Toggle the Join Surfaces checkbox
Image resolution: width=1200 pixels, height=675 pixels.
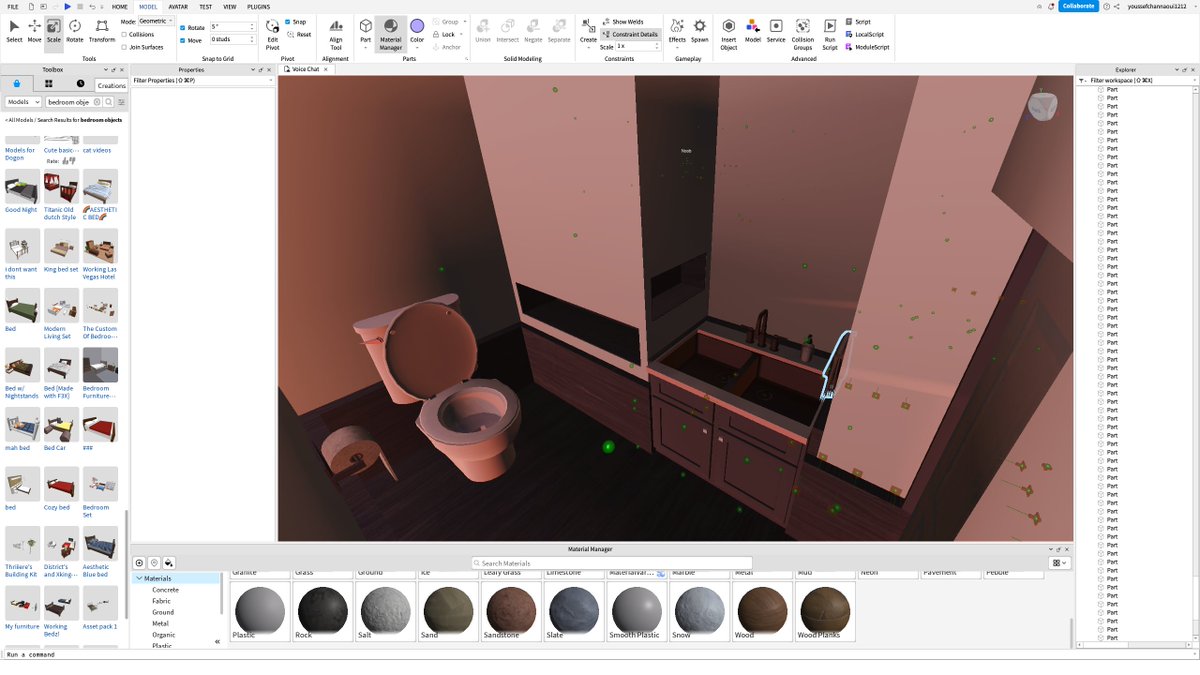tap(124, 47)
